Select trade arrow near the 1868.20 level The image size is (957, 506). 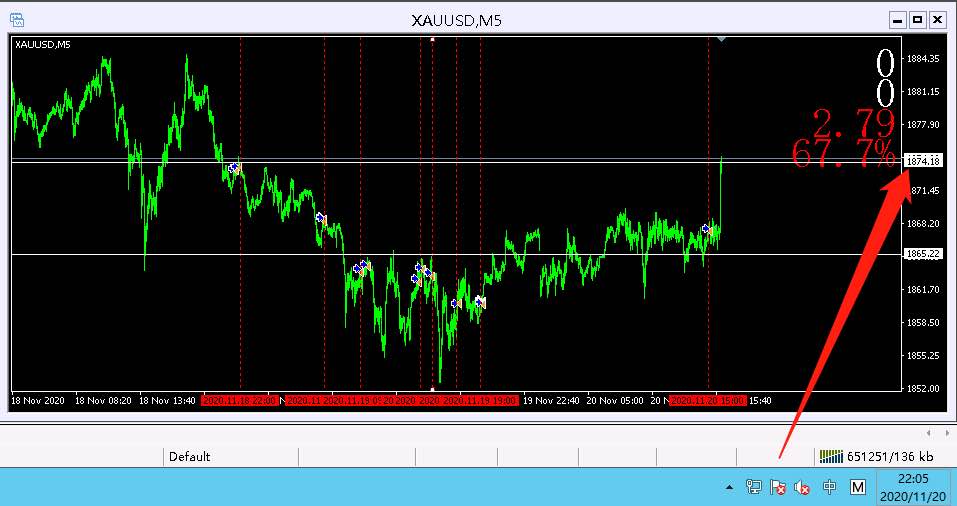(321, 218)
